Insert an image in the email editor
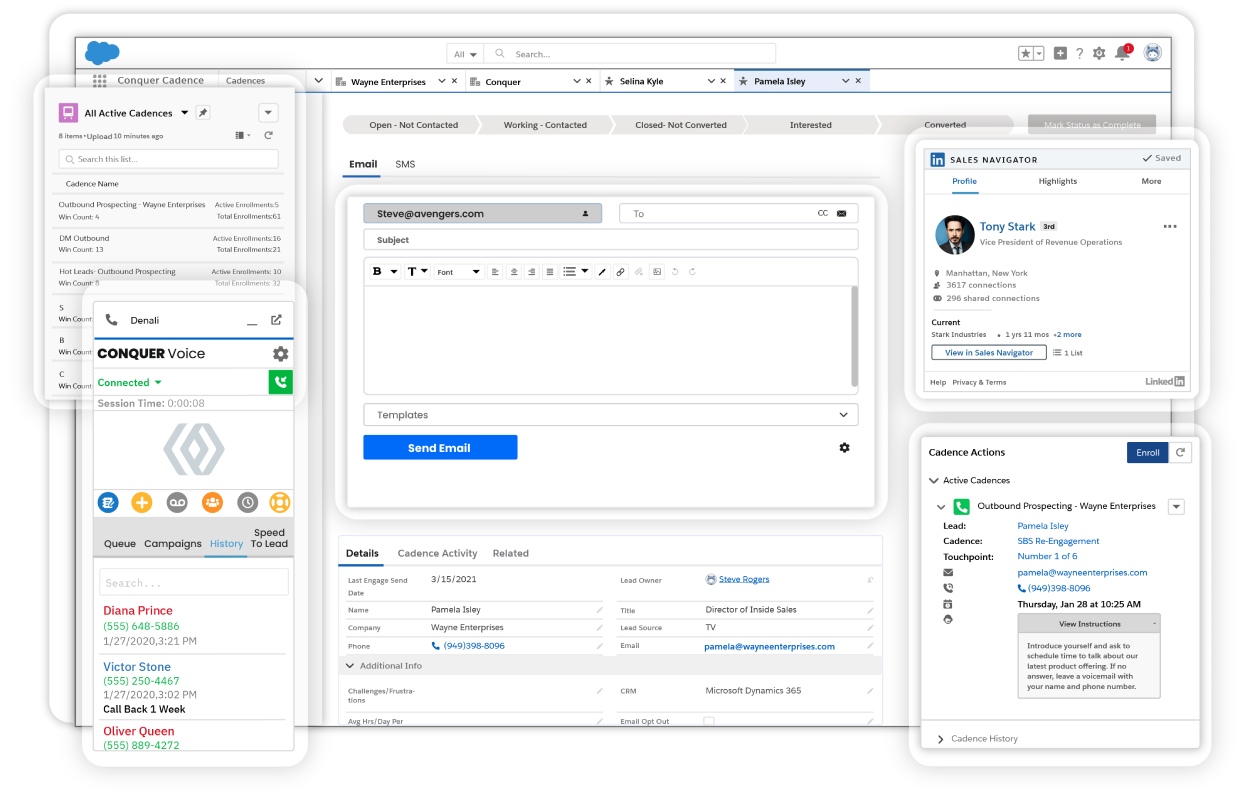Image resolution: width=1245 pixels, height=800 pixels. pos(656,272)
